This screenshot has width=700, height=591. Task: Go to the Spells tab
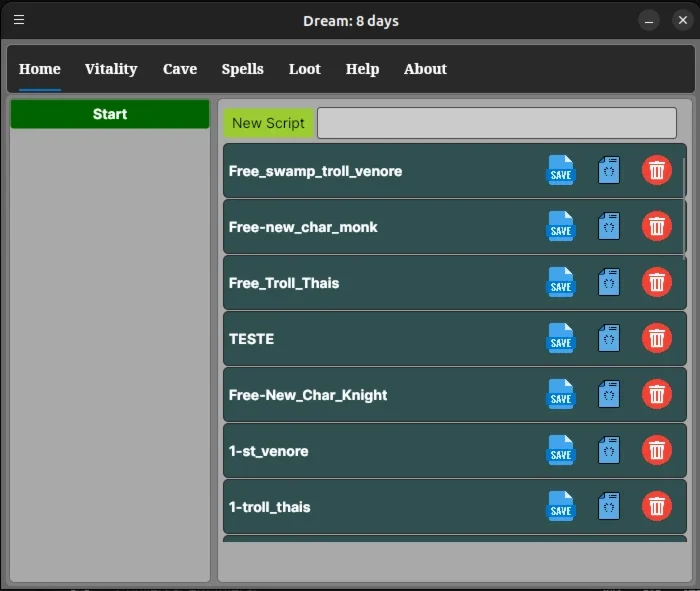pos(242,69)
